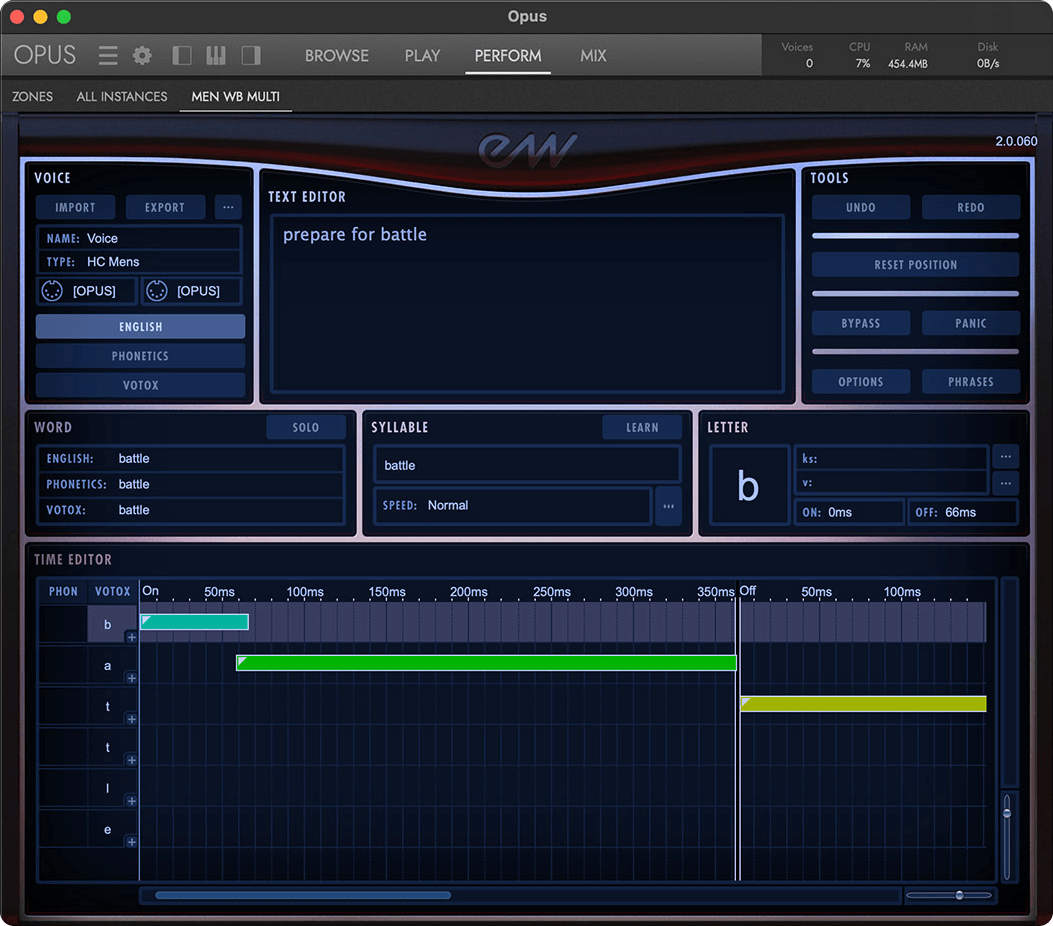Toggle the BYPASS button
The height and width of the screenshot is (926, 1053).
pos(861,323)
